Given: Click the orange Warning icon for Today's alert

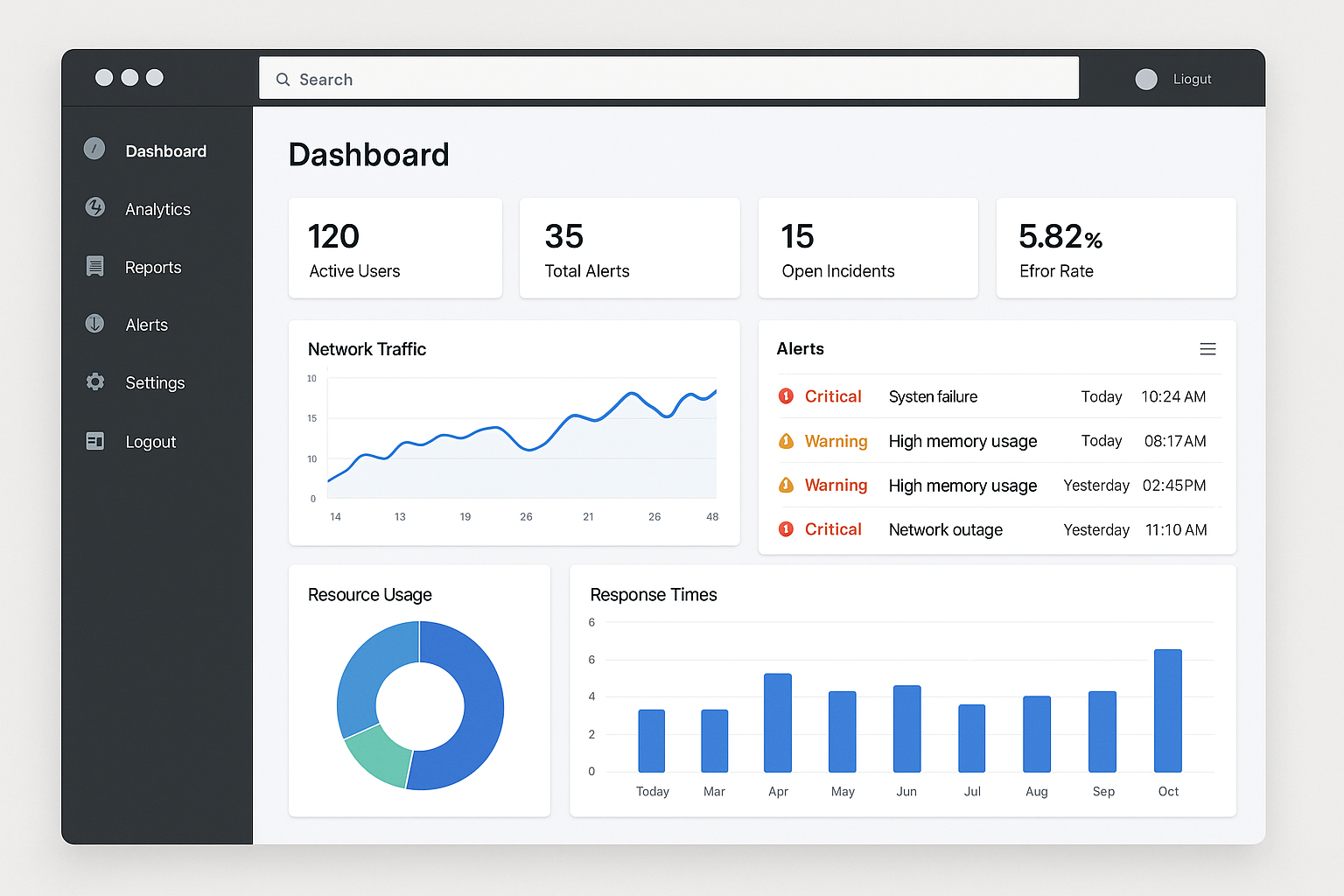Looking at the screenshot, I should [786, 441].
